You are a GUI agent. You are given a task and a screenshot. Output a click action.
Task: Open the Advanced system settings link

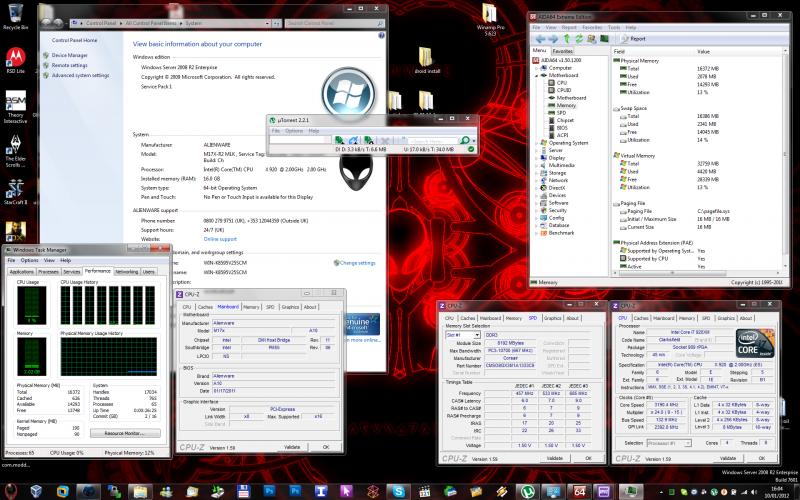(80, 76)
